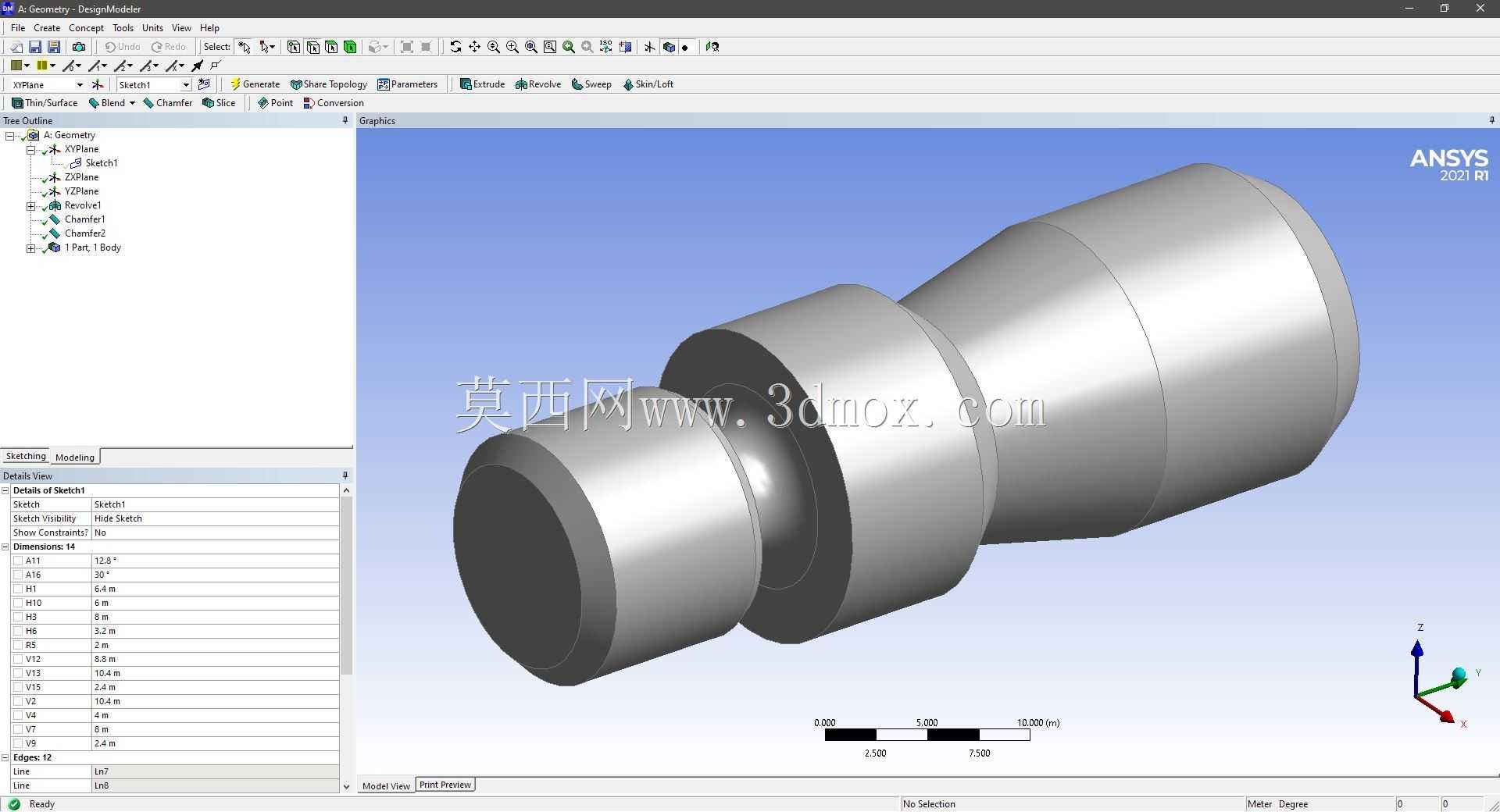Open the Tools menu
Viewport: 1500px width, 812px height.
[x=123, y=27]
